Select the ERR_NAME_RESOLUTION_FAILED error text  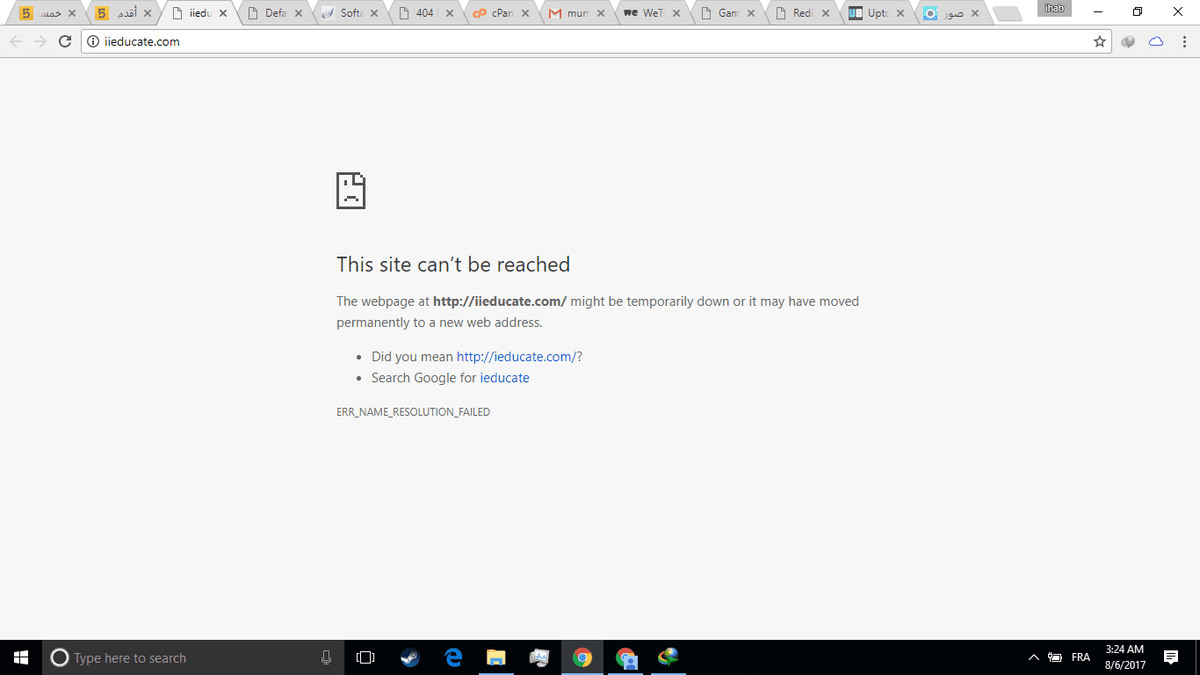click(x=413, y=412)
